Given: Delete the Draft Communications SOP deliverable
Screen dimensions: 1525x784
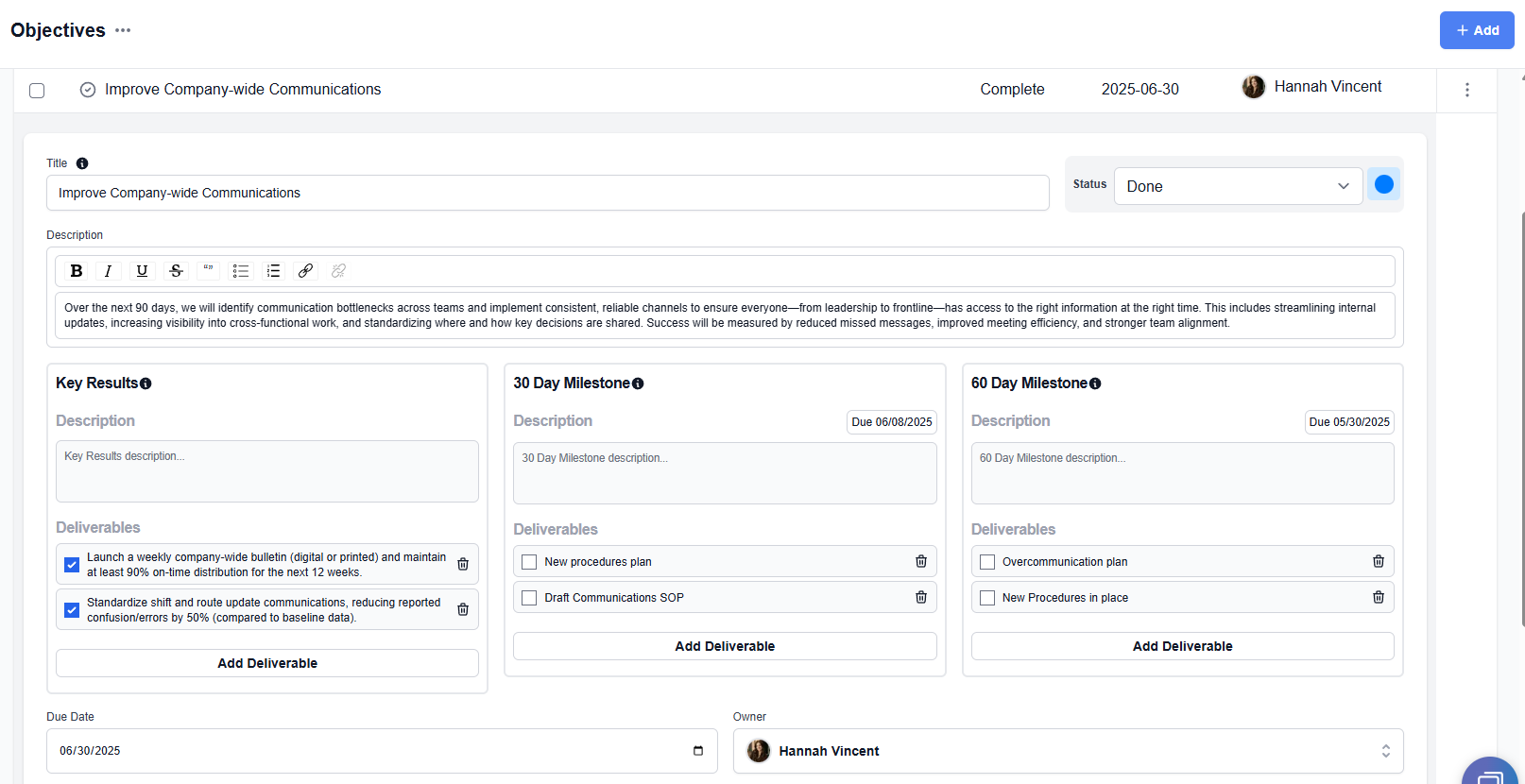Looking at the screenshot, I should click(921, 597).
